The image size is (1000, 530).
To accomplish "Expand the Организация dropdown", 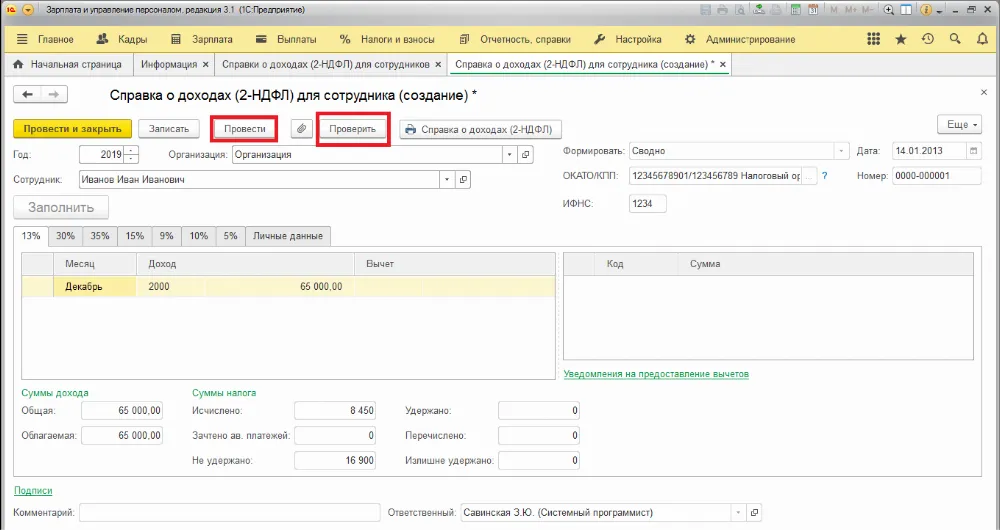I will coord(510,154).
